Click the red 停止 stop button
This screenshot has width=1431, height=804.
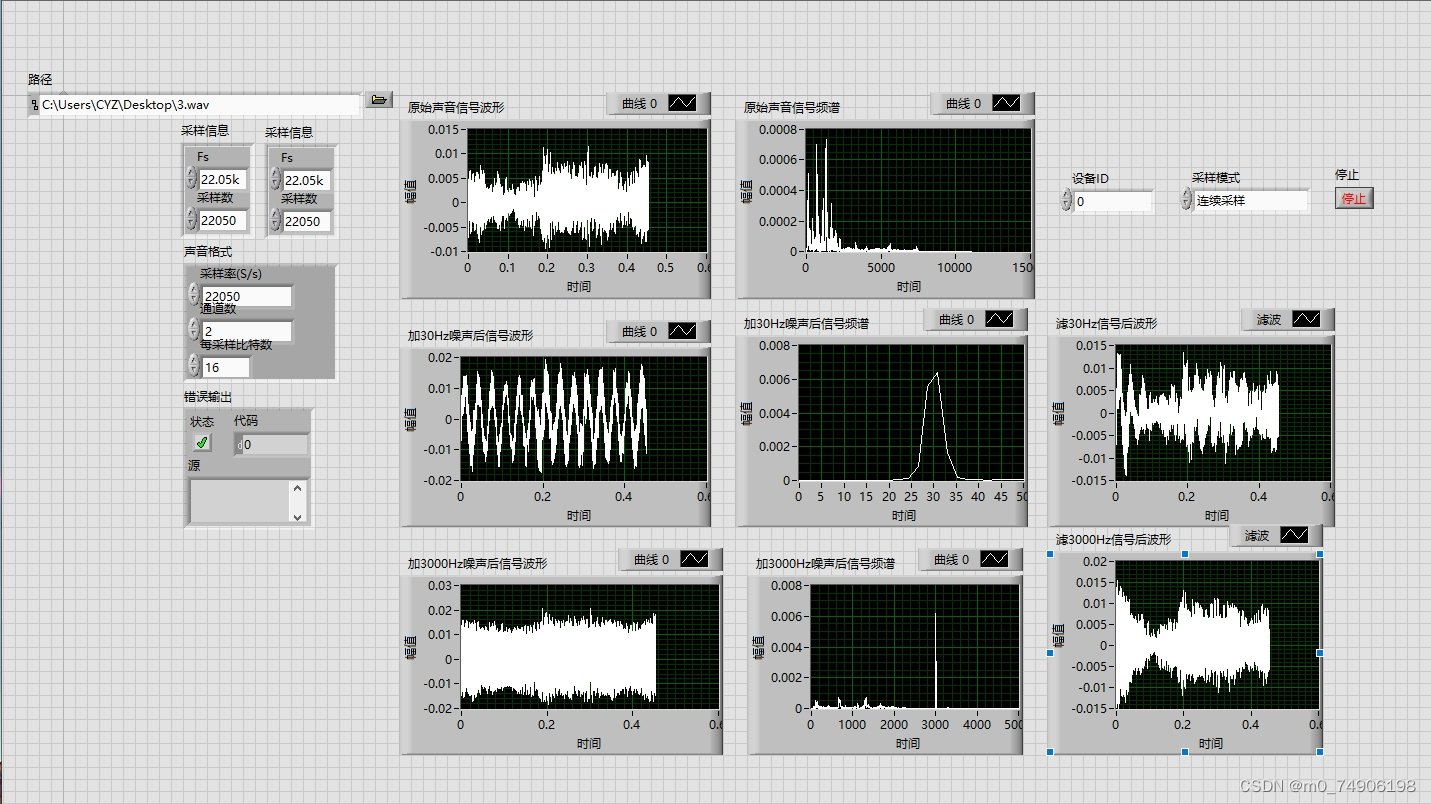tap(1354, 198)
